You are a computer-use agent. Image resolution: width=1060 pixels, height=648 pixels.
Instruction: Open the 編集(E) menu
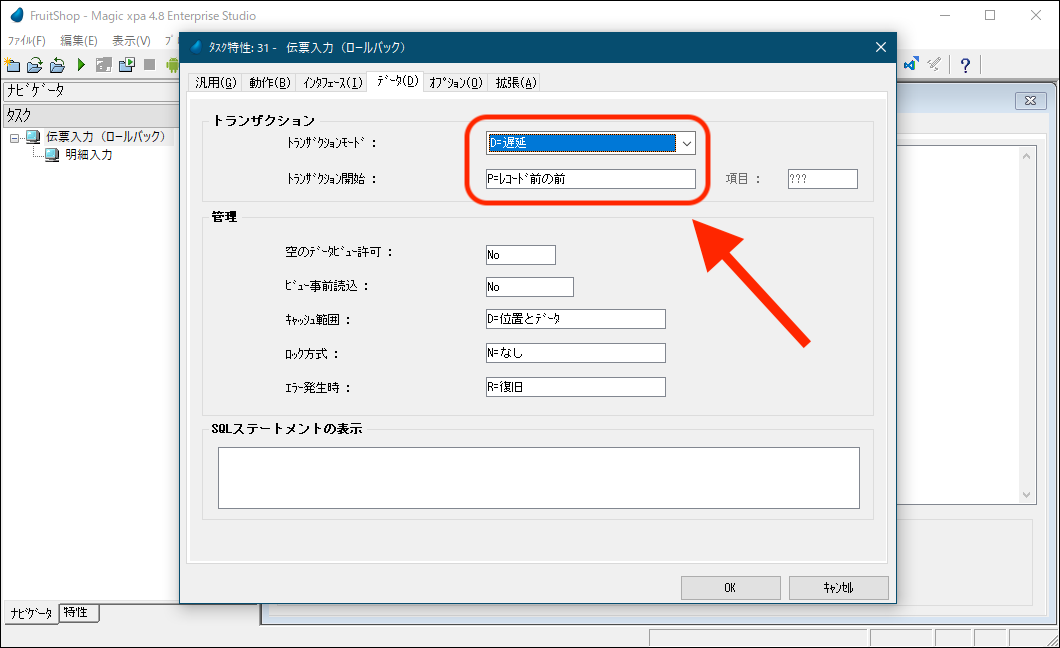pyautogui.click(x=79, y=41)
